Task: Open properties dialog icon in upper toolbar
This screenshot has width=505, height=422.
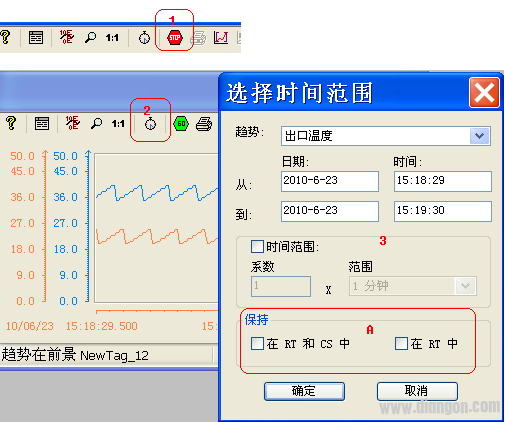Action: 36,38
